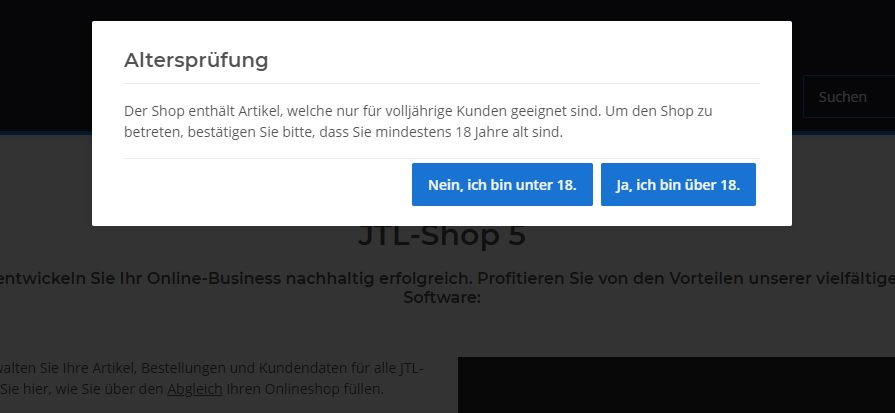Click the word "Software:" under the headline
The width and height of the screenshot is (895, 413).
pyautogui.click(x=442, y=297)
